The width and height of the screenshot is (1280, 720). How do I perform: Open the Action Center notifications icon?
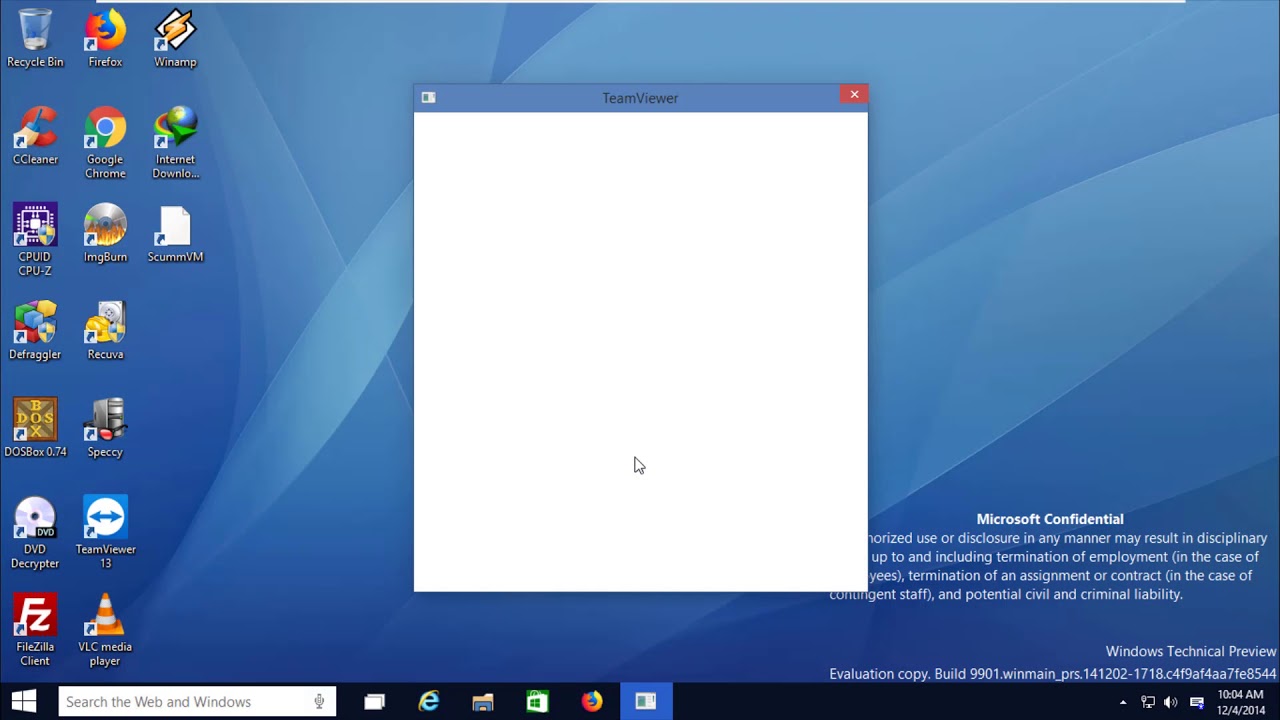[1196, 702]
